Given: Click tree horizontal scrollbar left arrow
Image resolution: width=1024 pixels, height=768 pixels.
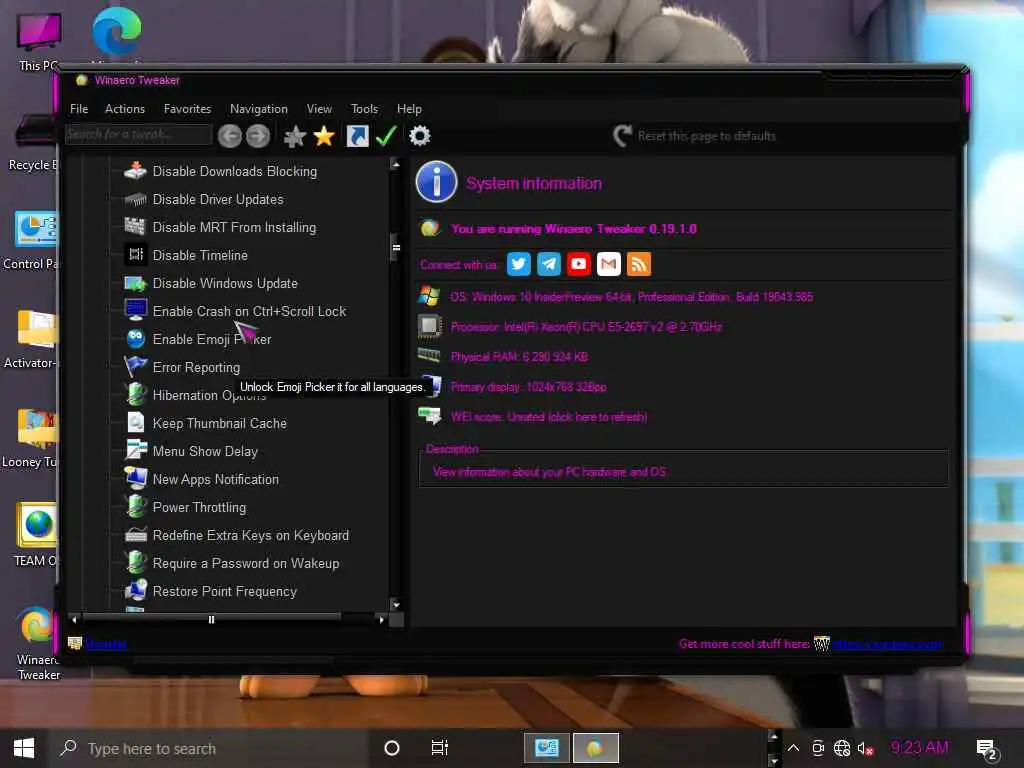Looking at the screenshot, I should pos(74,619).
